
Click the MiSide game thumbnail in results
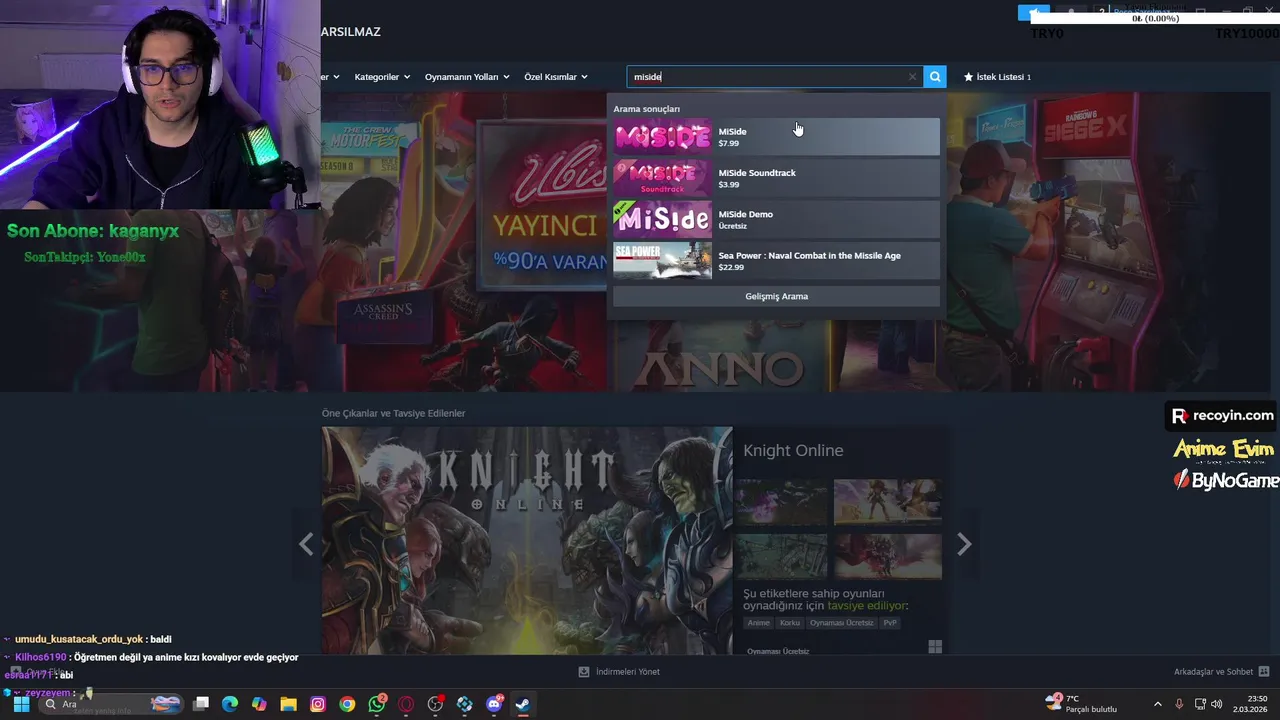pyautogui.click(x=662, y=137)
